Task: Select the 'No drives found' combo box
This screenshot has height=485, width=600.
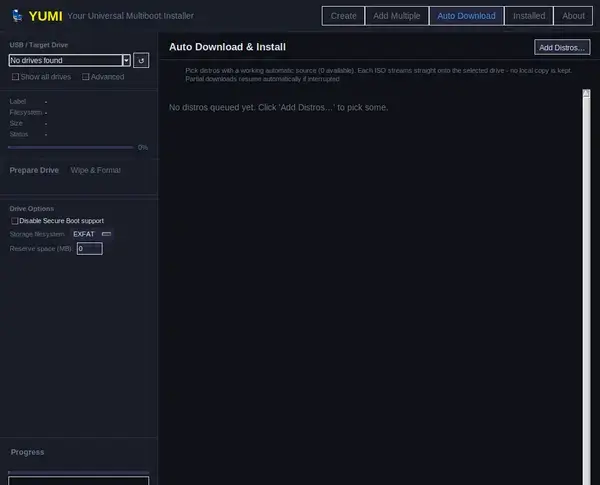Action: [x=70, y=60]
